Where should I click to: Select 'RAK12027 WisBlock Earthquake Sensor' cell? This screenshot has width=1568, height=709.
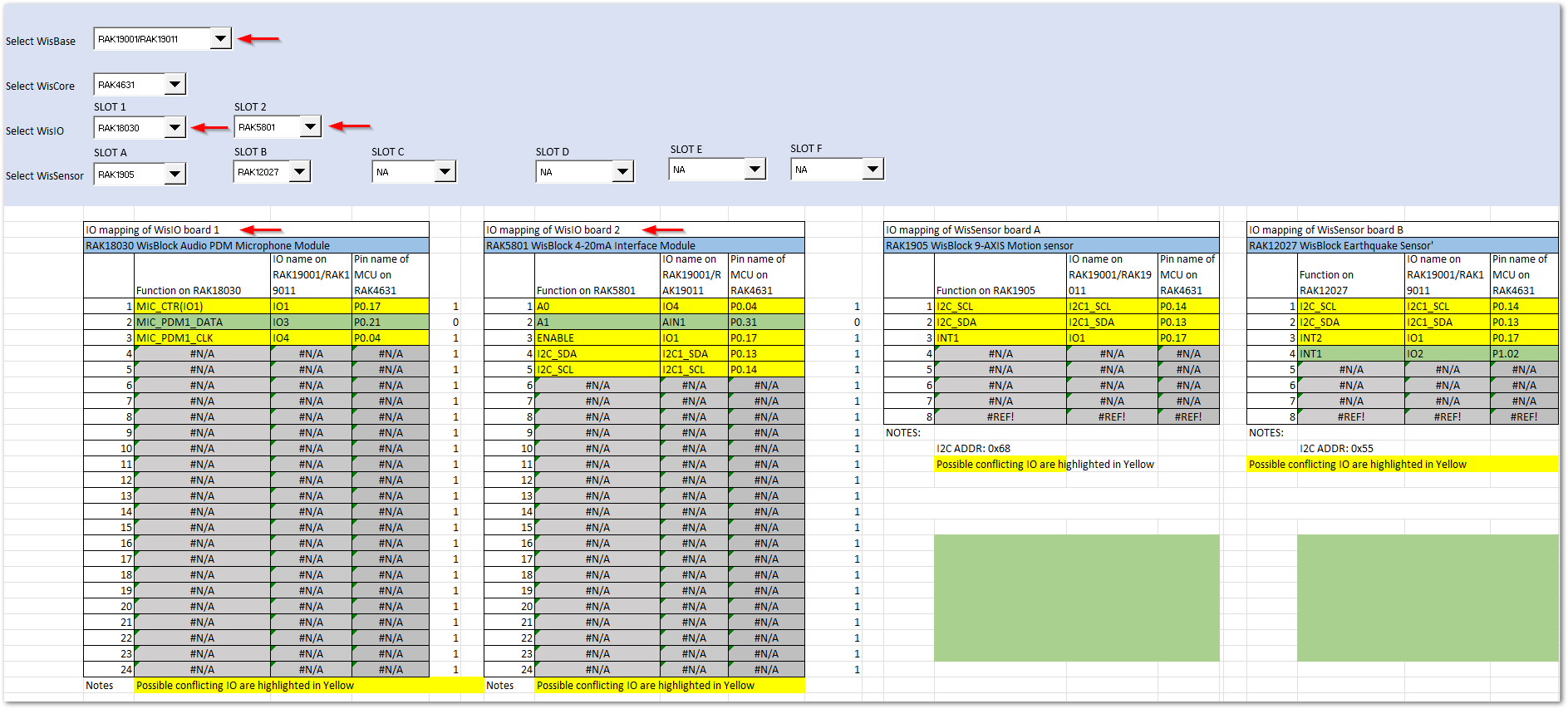(x=1403, y=245)
